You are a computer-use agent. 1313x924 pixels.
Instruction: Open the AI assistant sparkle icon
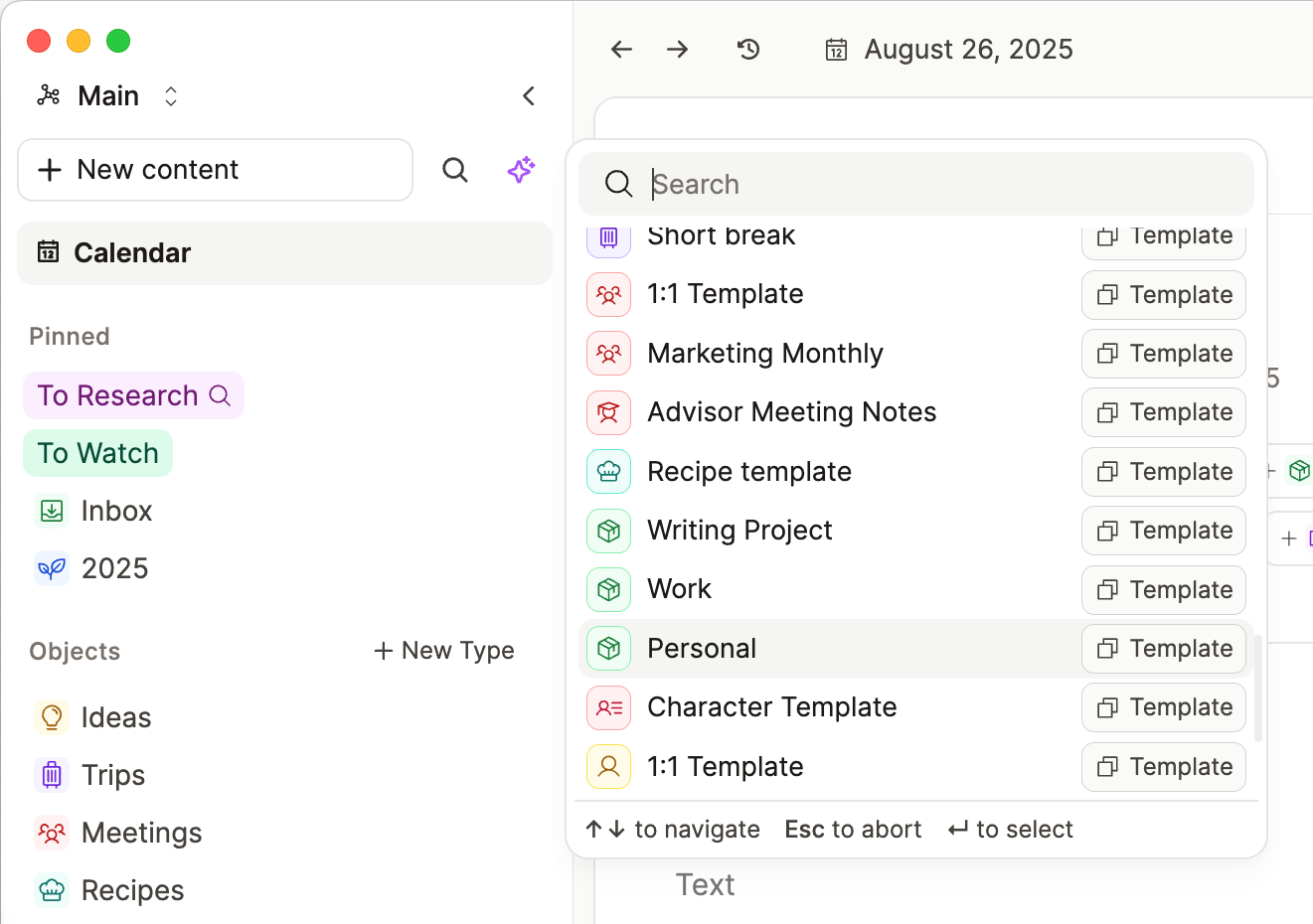[x=521, y=170]
